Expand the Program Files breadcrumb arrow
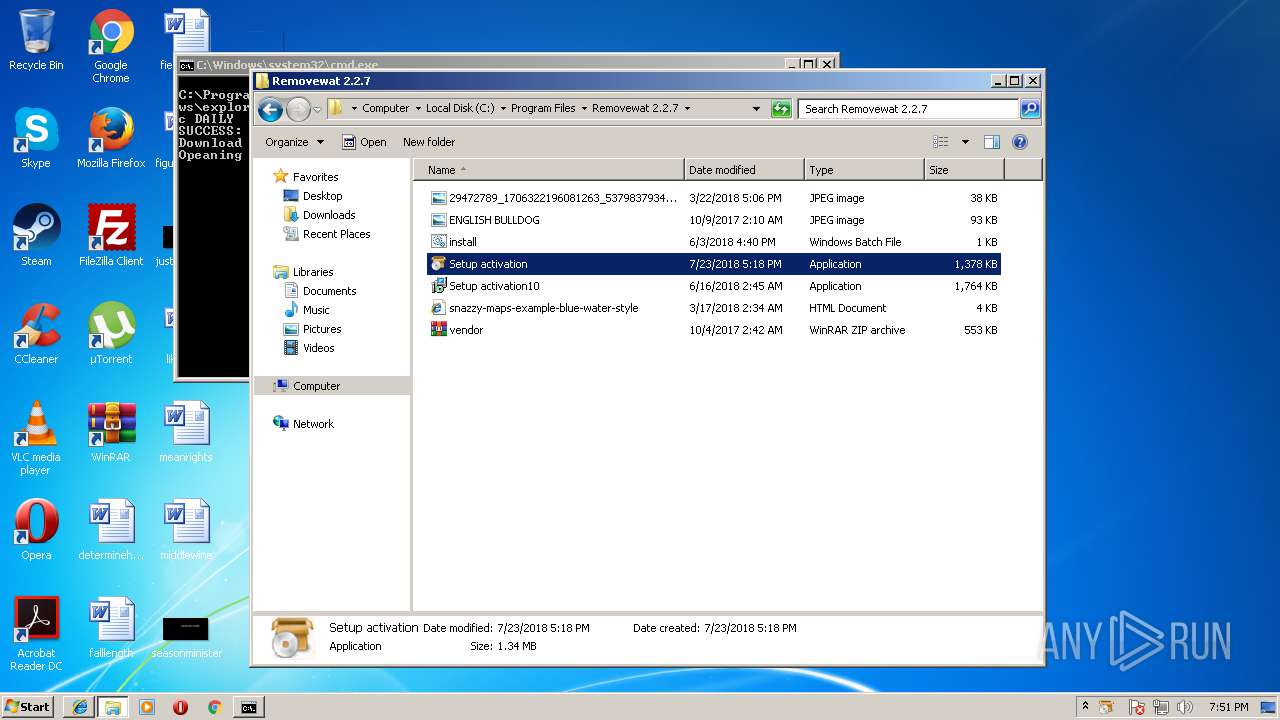Viewport: 1280px width, 720px height. pos(584,109)
